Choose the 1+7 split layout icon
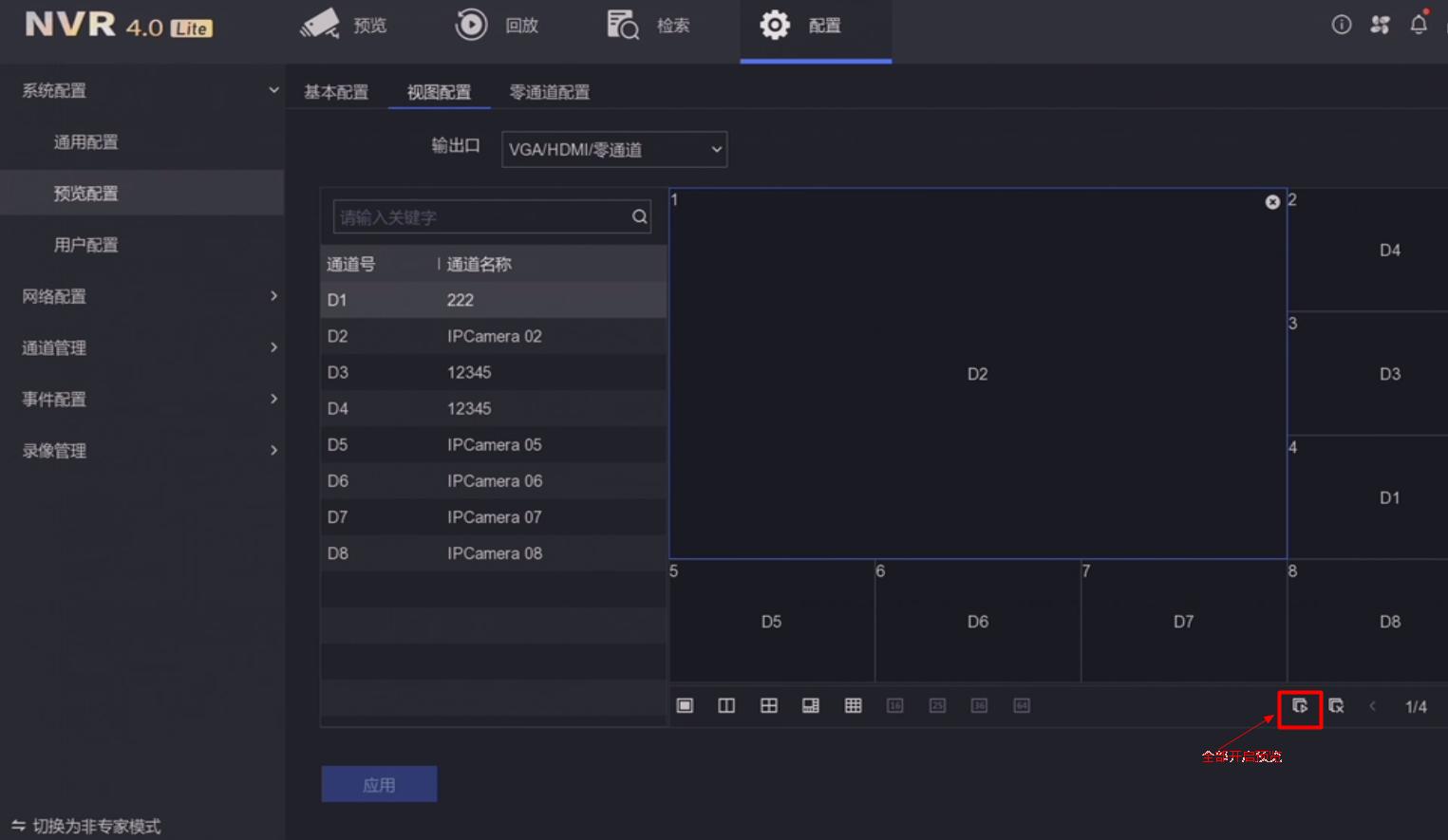The height and width of the screenshot is (840, 1448). pyautogui.click(x=811, y=705)
